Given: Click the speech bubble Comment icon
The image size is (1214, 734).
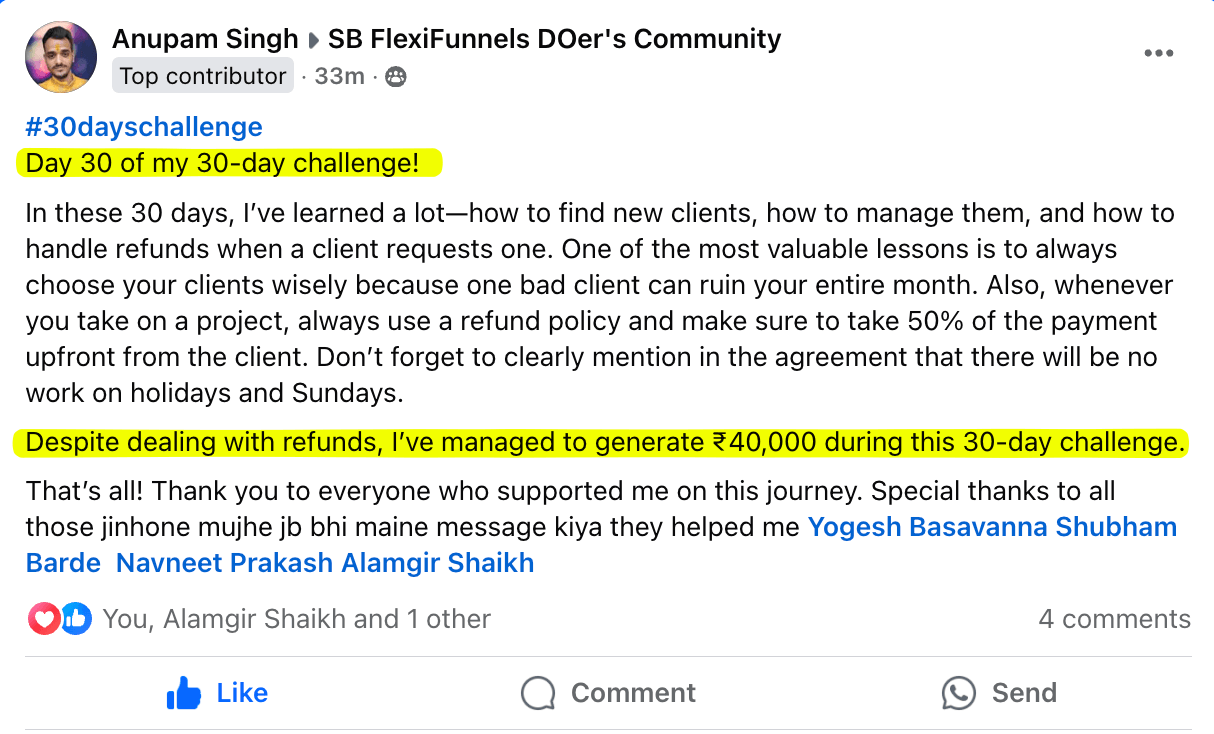Looking at the screenshot, I should pyautogui.click(x=538, y=692).
